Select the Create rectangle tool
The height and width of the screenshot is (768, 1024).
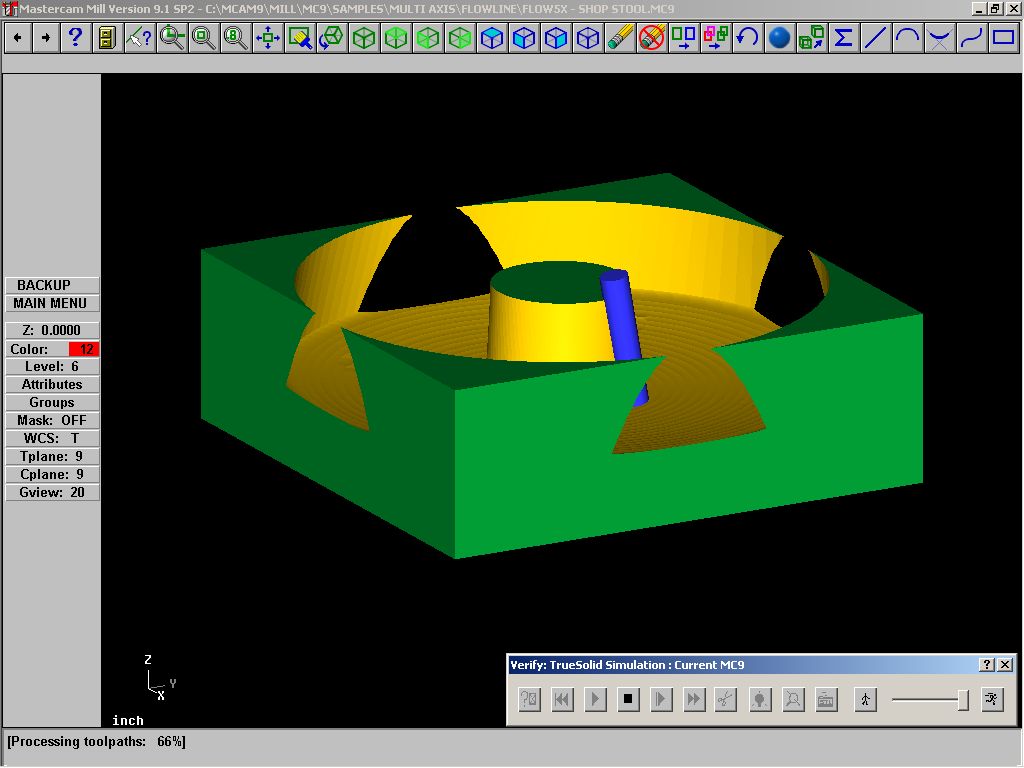[1003, 38]
